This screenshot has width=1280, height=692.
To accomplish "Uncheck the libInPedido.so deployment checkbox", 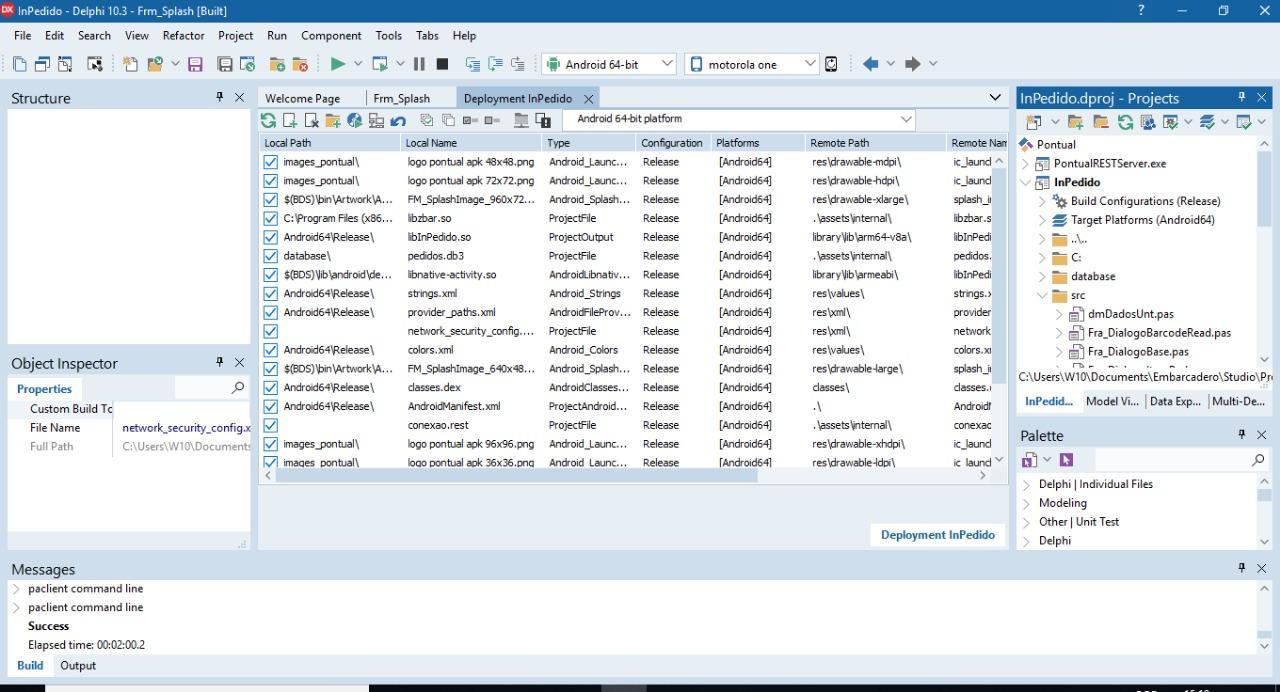I will (x=270, y=237).
